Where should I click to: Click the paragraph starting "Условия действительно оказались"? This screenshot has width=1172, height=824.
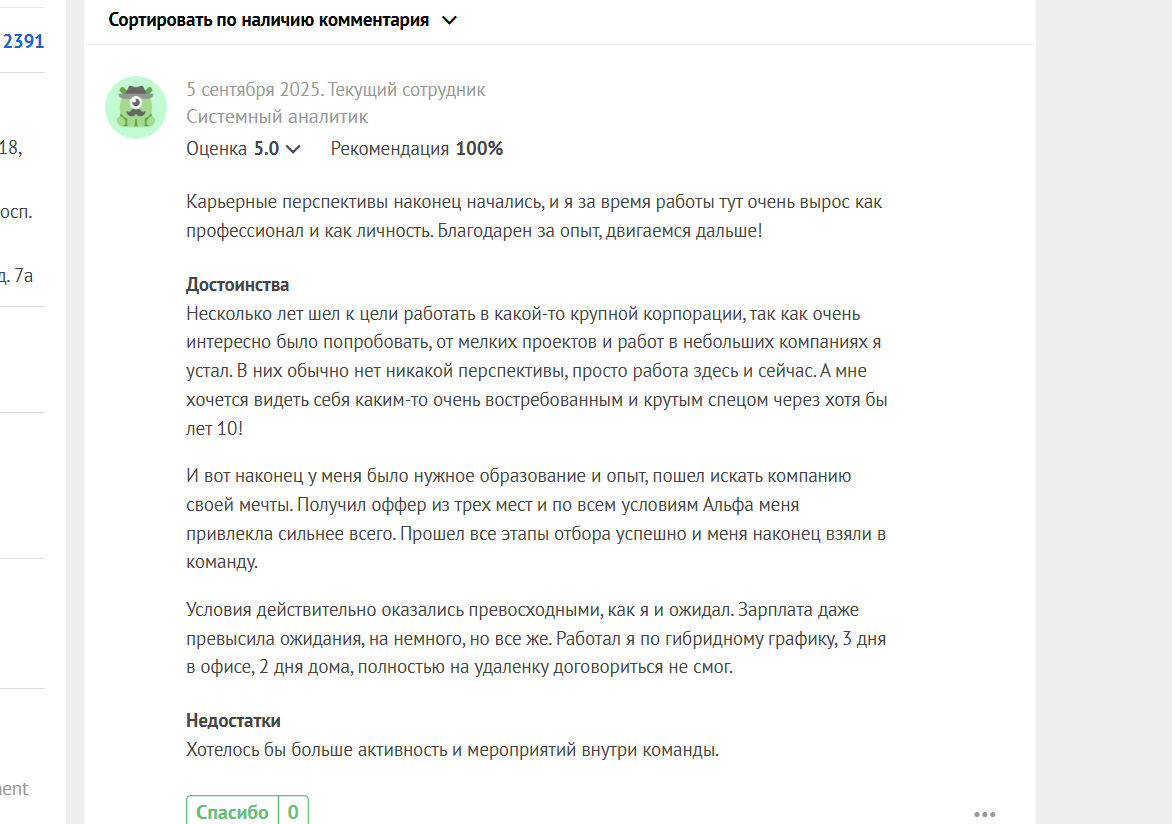(x=536, y=638)
